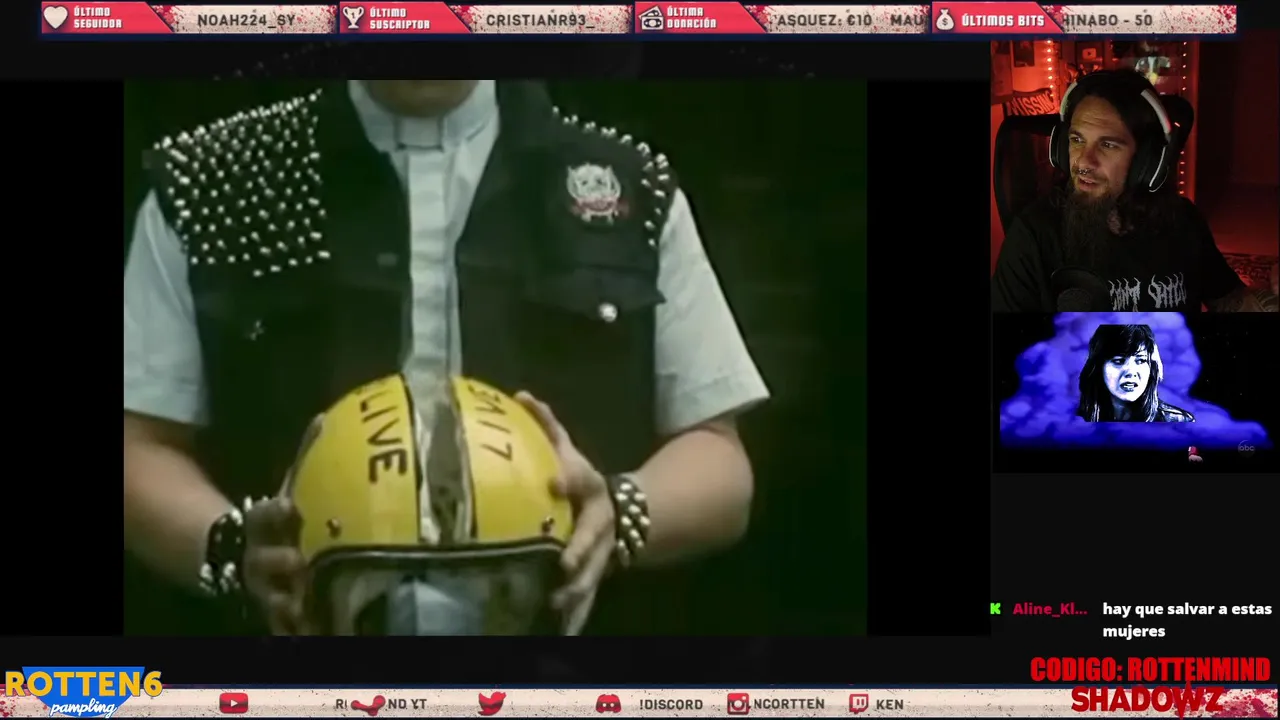Click the Twitch icon in bottom bar
Screen dimensions: 1280x720
(x=859, y=704)
